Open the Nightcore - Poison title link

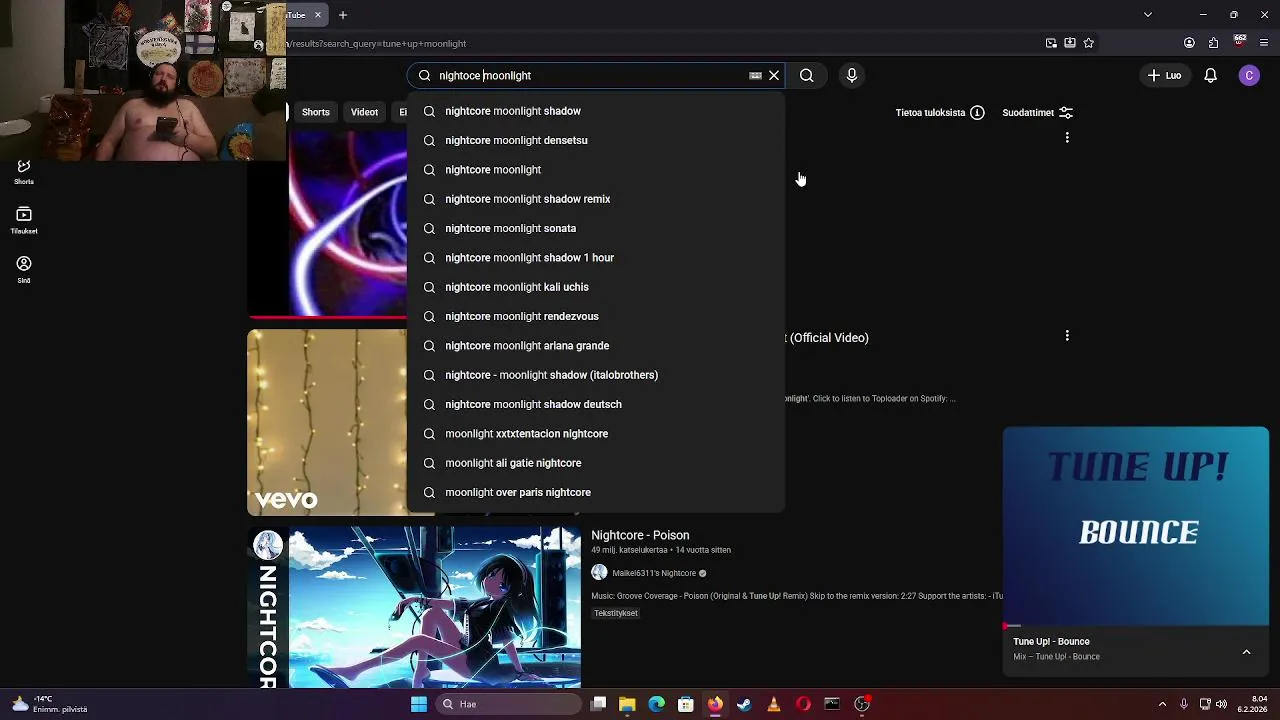tap(640, 535)
